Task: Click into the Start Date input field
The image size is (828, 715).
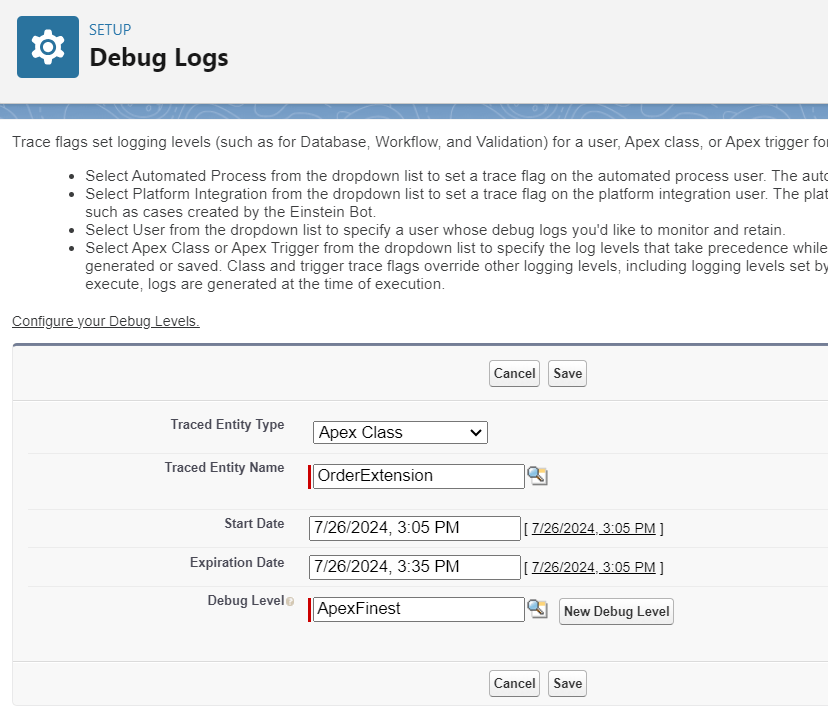Action: tap(414, 528)
